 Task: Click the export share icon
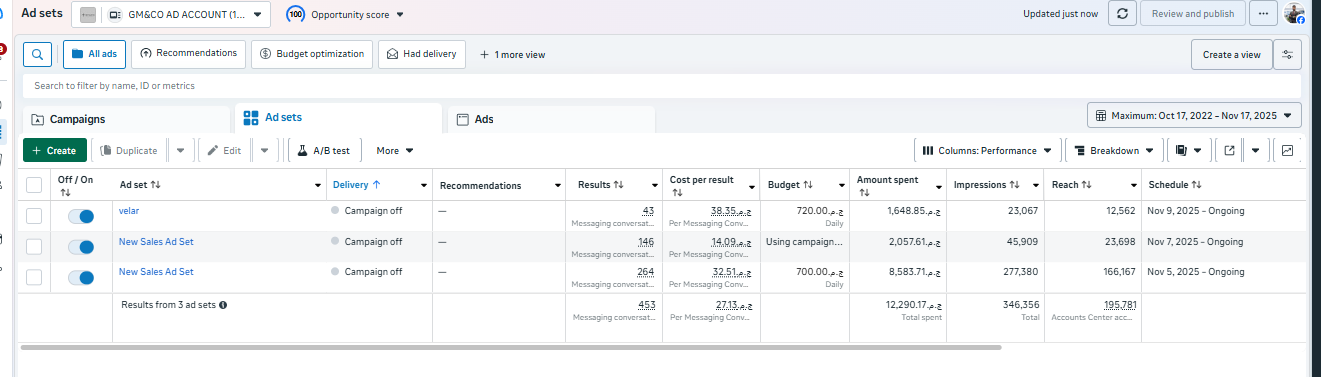(x=1230, y=151)
